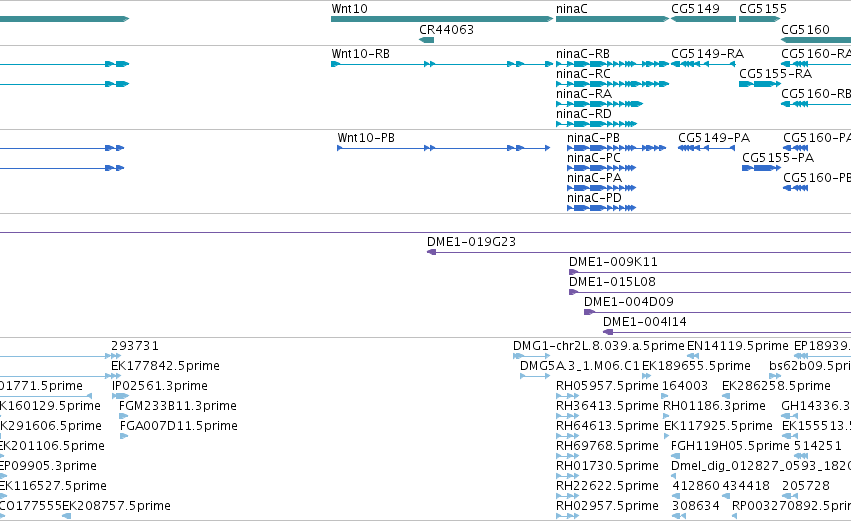Select the DME1-004D09 BAC label

[x=628, y=302]
